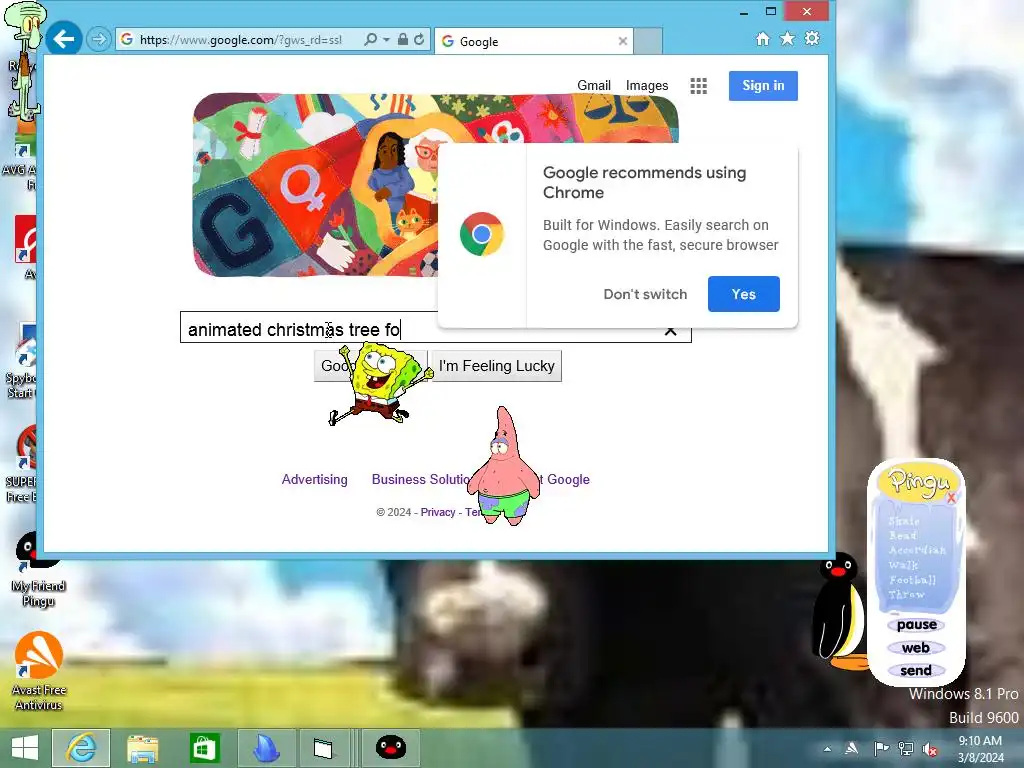The width and height of the screenshot is (1024, 768).
Task: Click the Sign in button
Action: [763, 86]
